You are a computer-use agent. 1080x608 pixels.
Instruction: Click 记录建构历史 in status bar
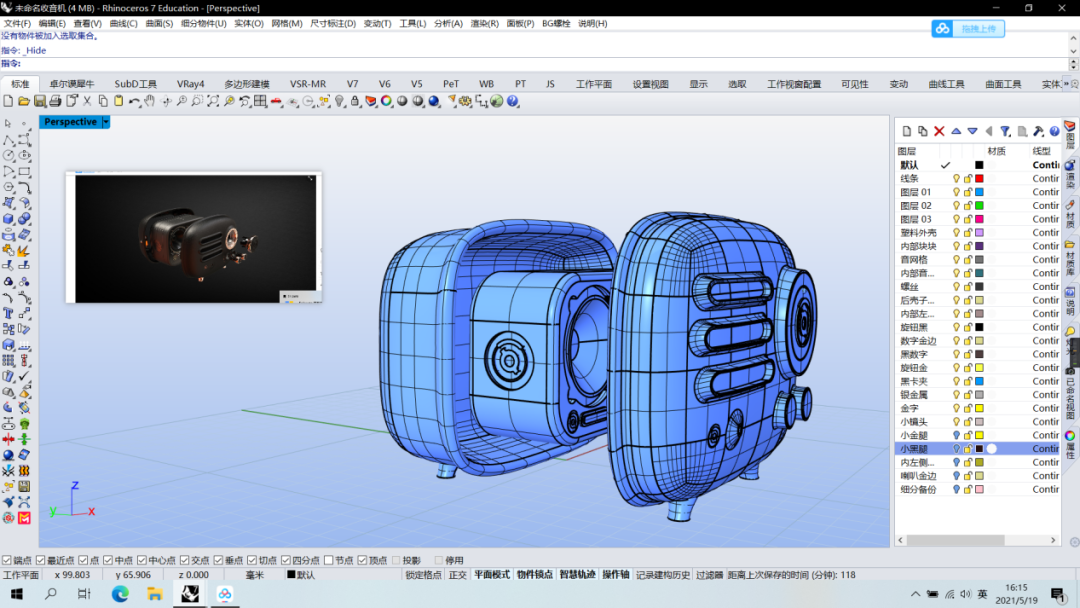point(663,575)
